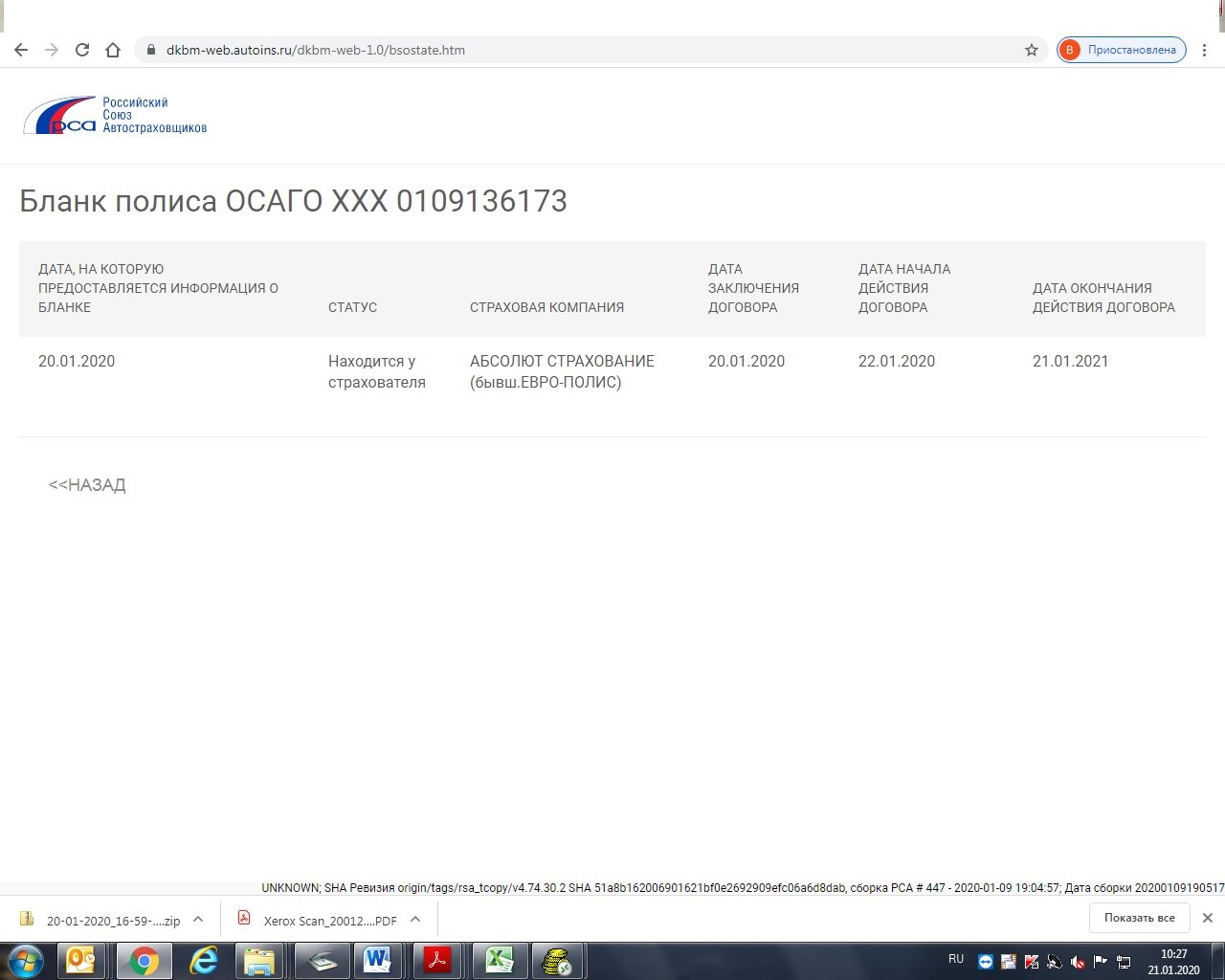The width and height of the screenshot is (1225, 980).
Task: Open the network connection tray icon
Action: (x=1124, y=962)
